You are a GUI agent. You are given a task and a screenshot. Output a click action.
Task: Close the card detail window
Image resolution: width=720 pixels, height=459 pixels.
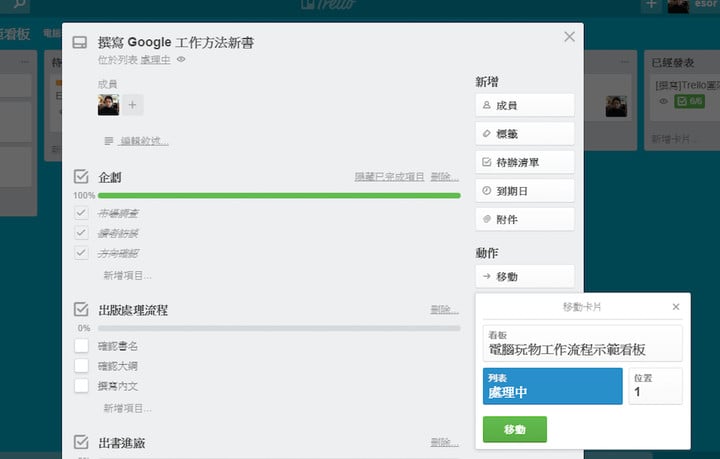569,37
